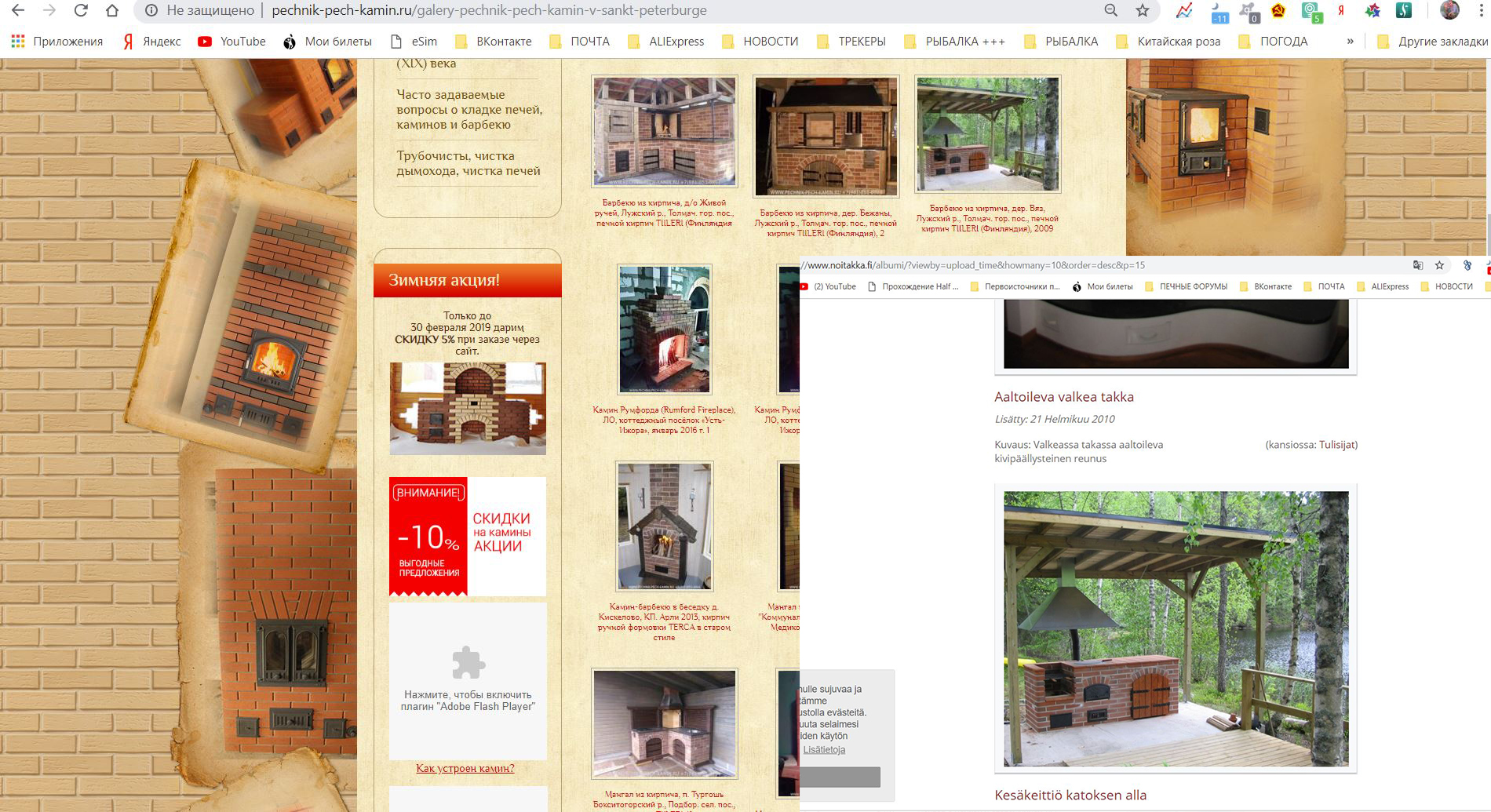Click the winter promo fireplace snow image
Image resolution: width=1491 pixels, height=812 pixels.
[468, 409]
